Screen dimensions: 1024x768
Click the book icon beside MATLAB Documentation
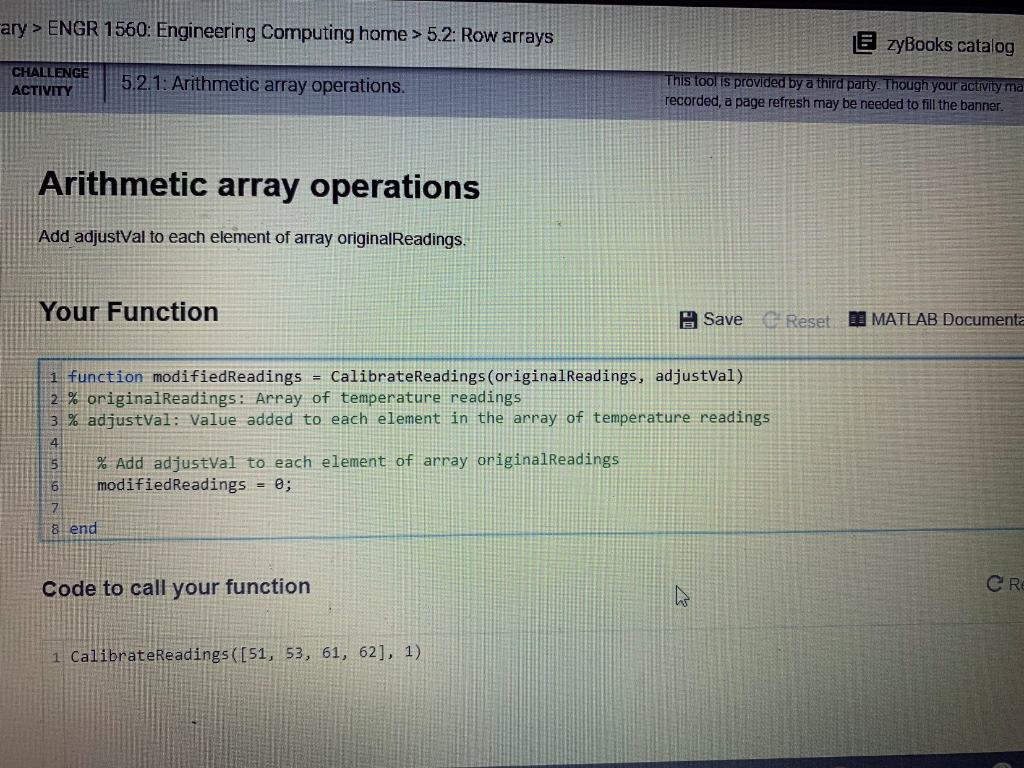tap(858, 318)
